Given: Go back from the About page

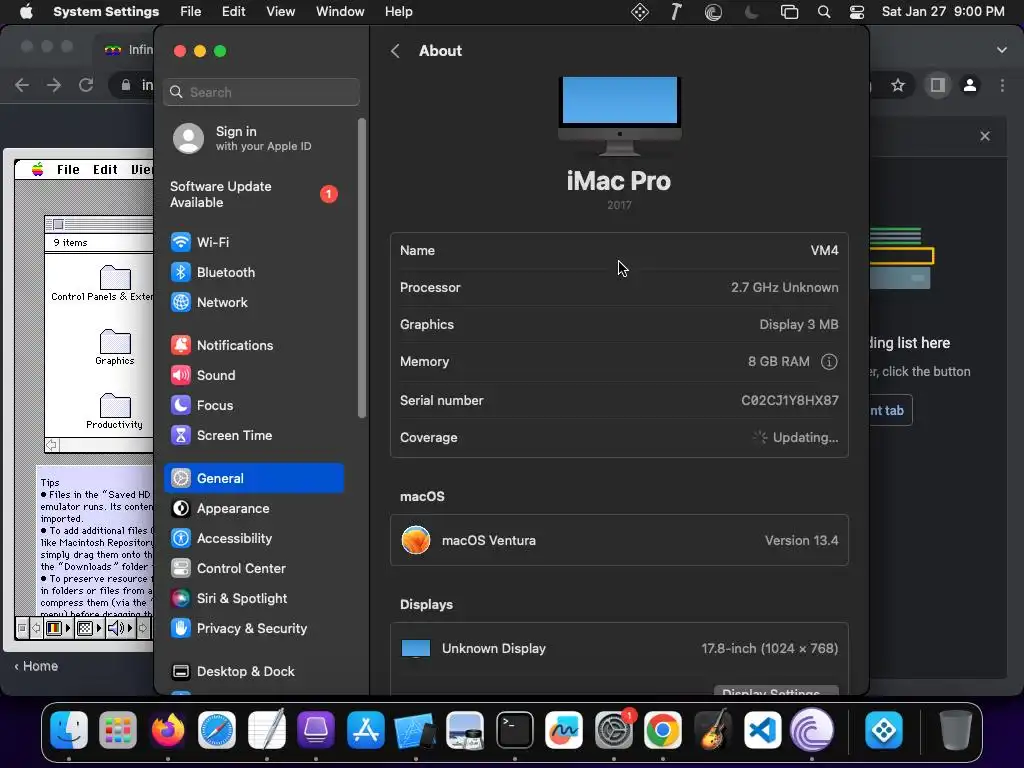Looking at the screenshot, I should pyautogui.click(x=395, y=51).
